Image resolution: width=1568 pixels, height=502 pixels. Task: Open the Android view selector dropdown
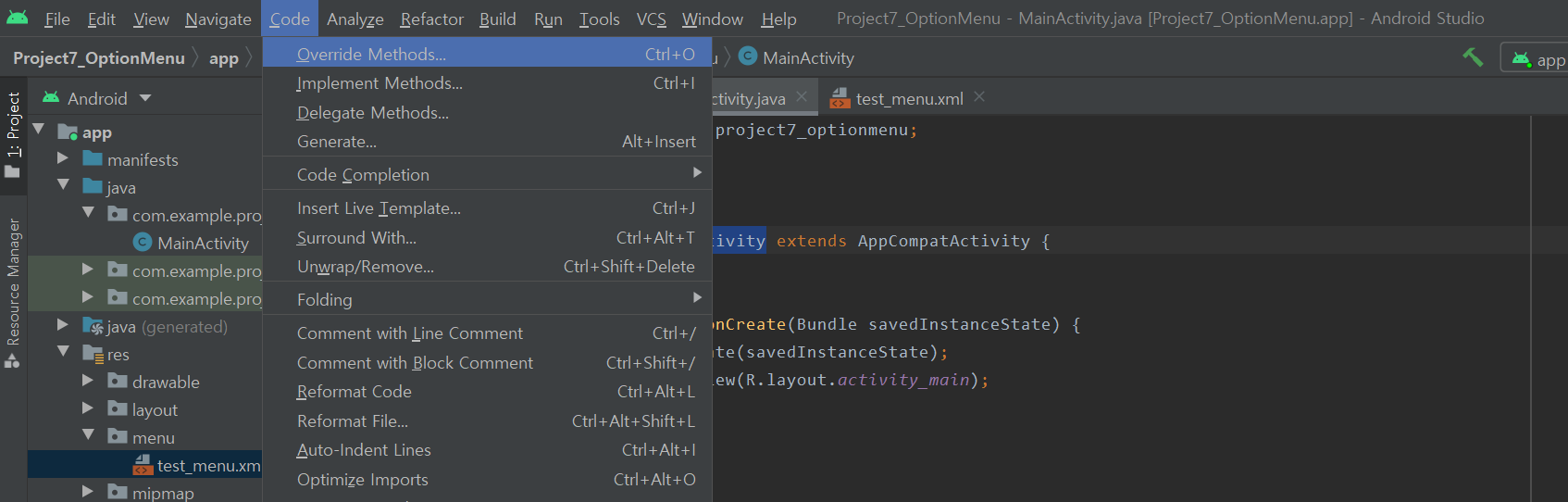[97, 98]
